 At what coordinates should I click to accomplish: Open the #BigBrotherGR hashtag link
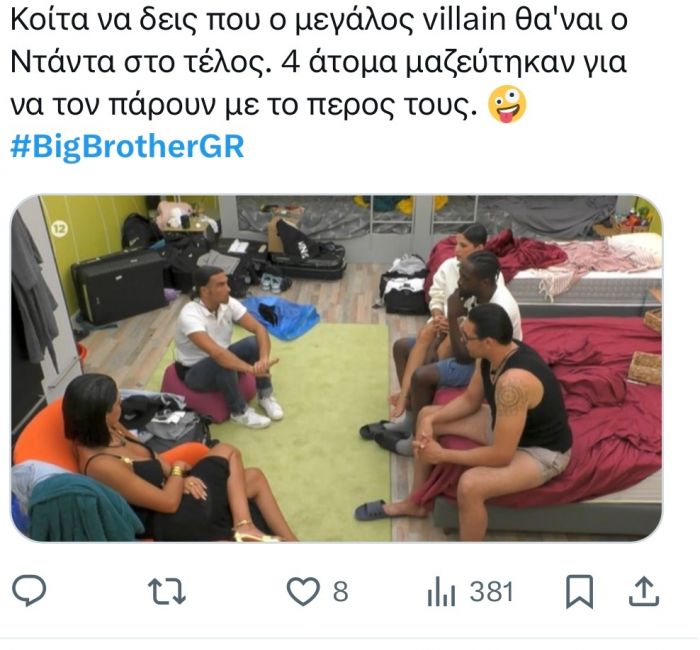[127, 147]
